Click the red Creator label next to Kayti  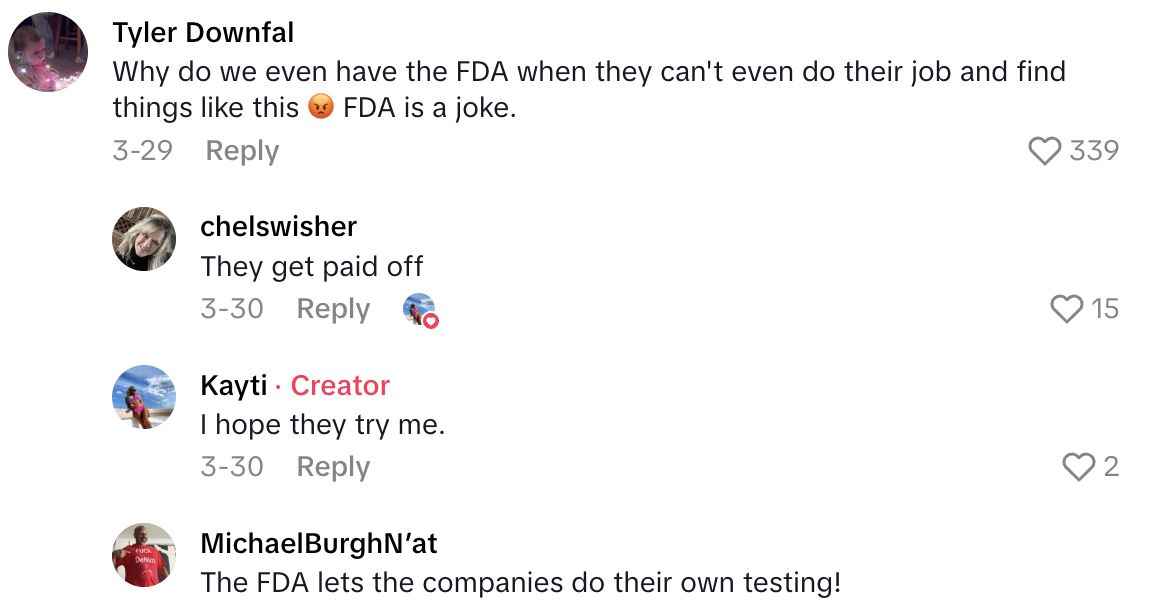coord(340,386)
